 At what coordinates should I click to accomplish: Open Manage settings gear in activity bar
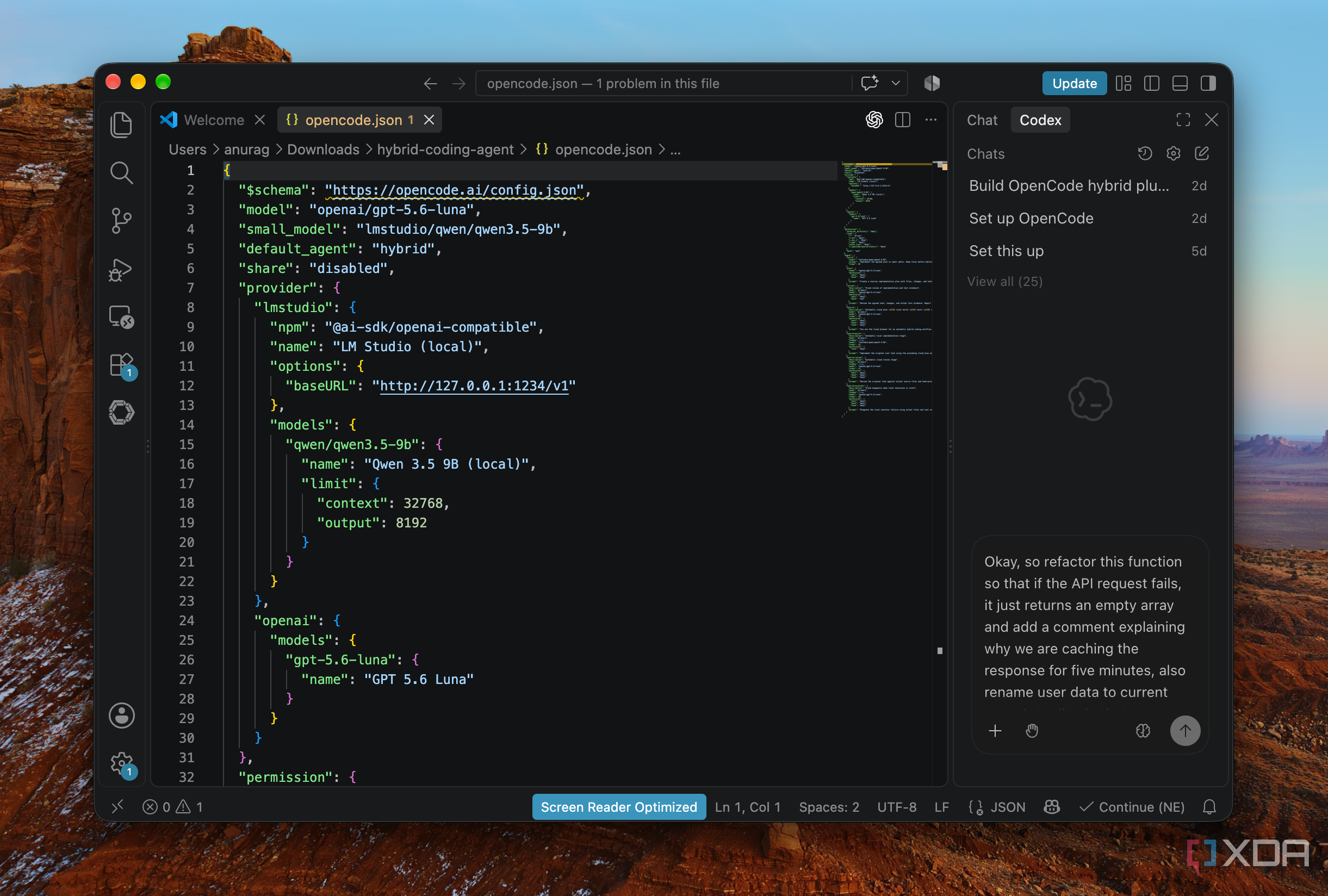click(122, 763)
